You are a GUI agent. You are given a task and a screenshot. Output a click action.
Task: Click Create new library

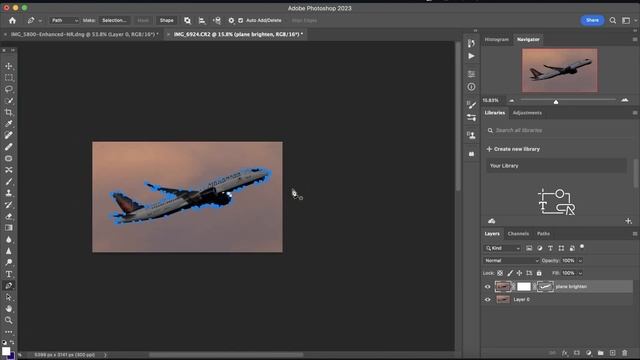(x=513, y=149)
